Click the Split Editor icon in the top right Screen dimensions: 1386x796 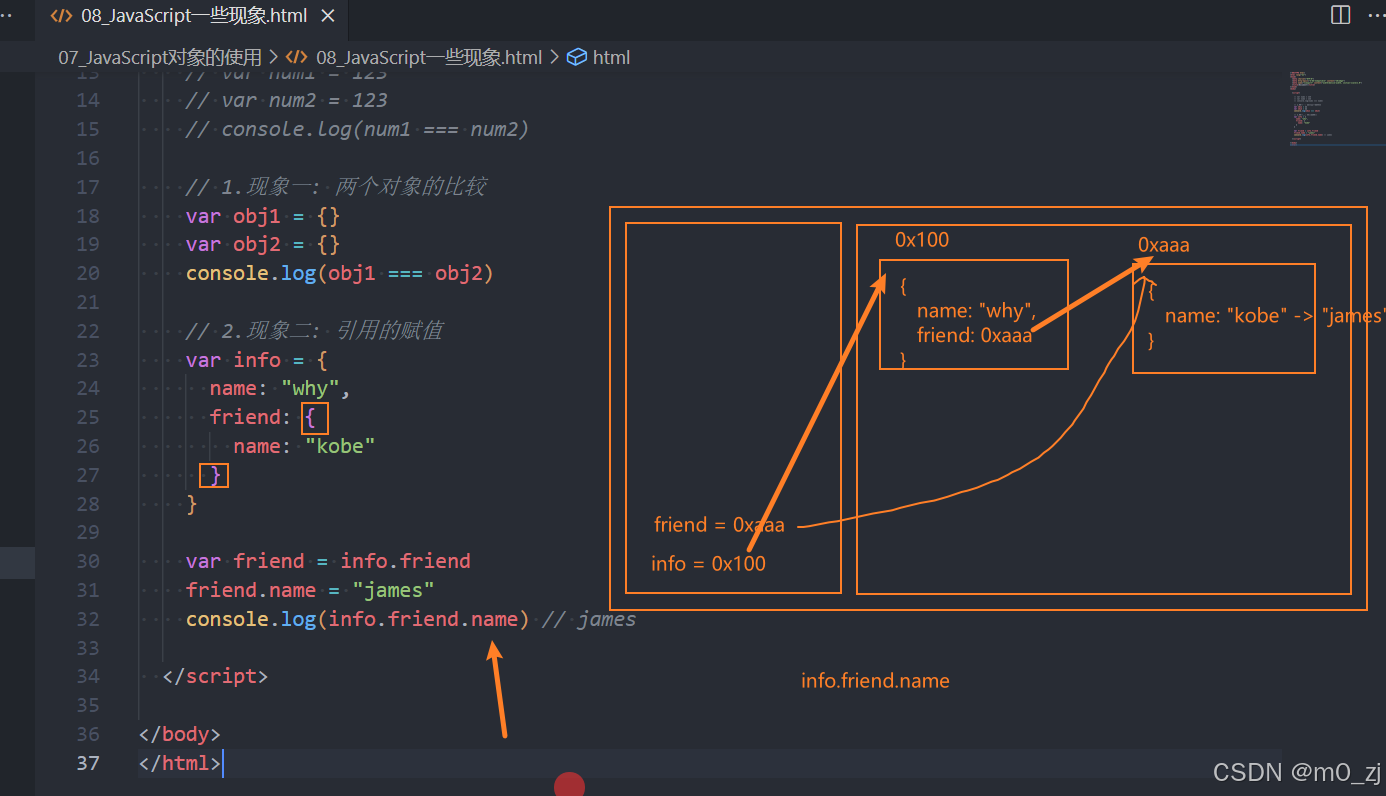[1340, 15]
